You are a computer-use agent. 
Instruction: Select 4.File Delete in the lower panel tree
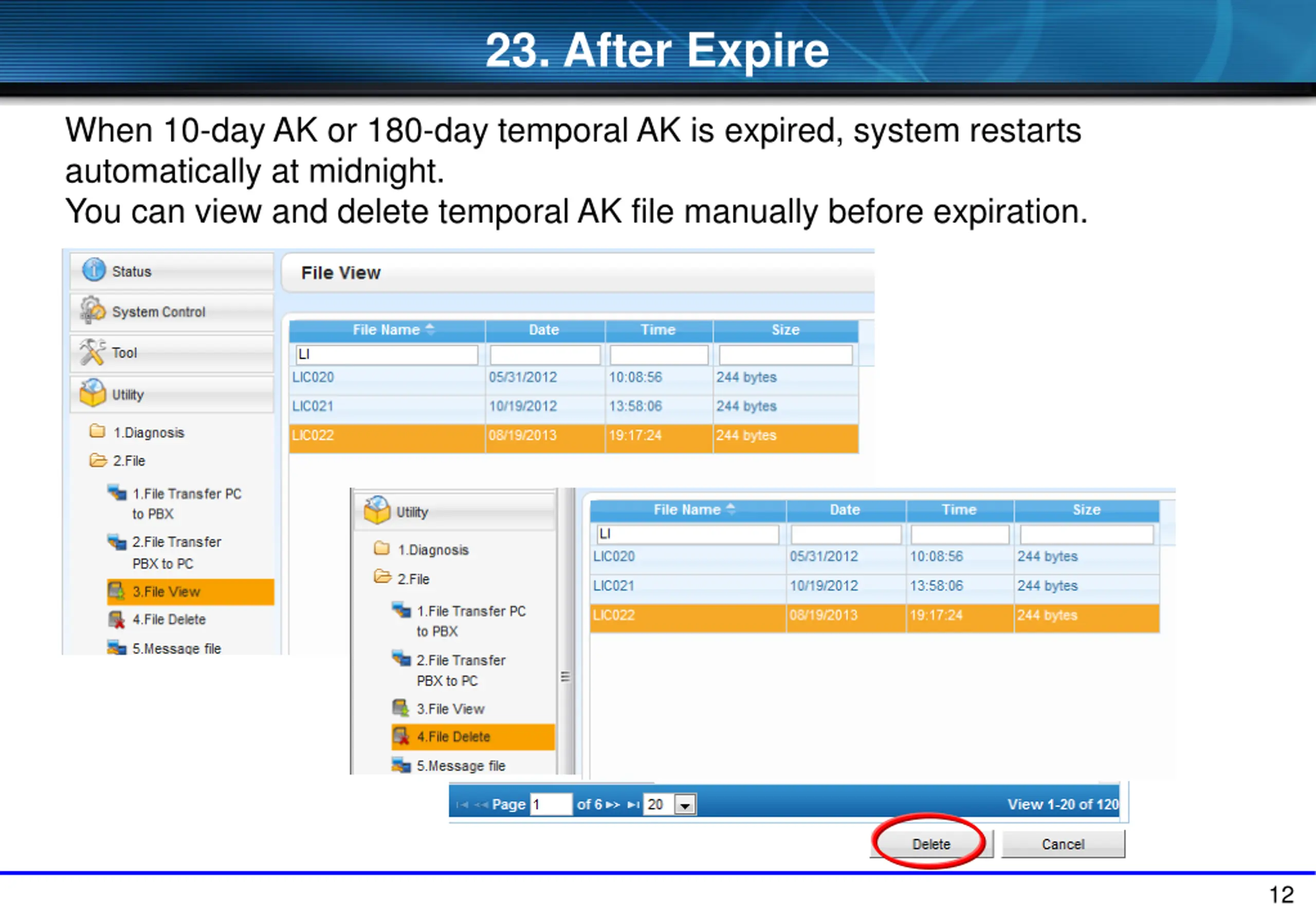[x=472, y=736]
